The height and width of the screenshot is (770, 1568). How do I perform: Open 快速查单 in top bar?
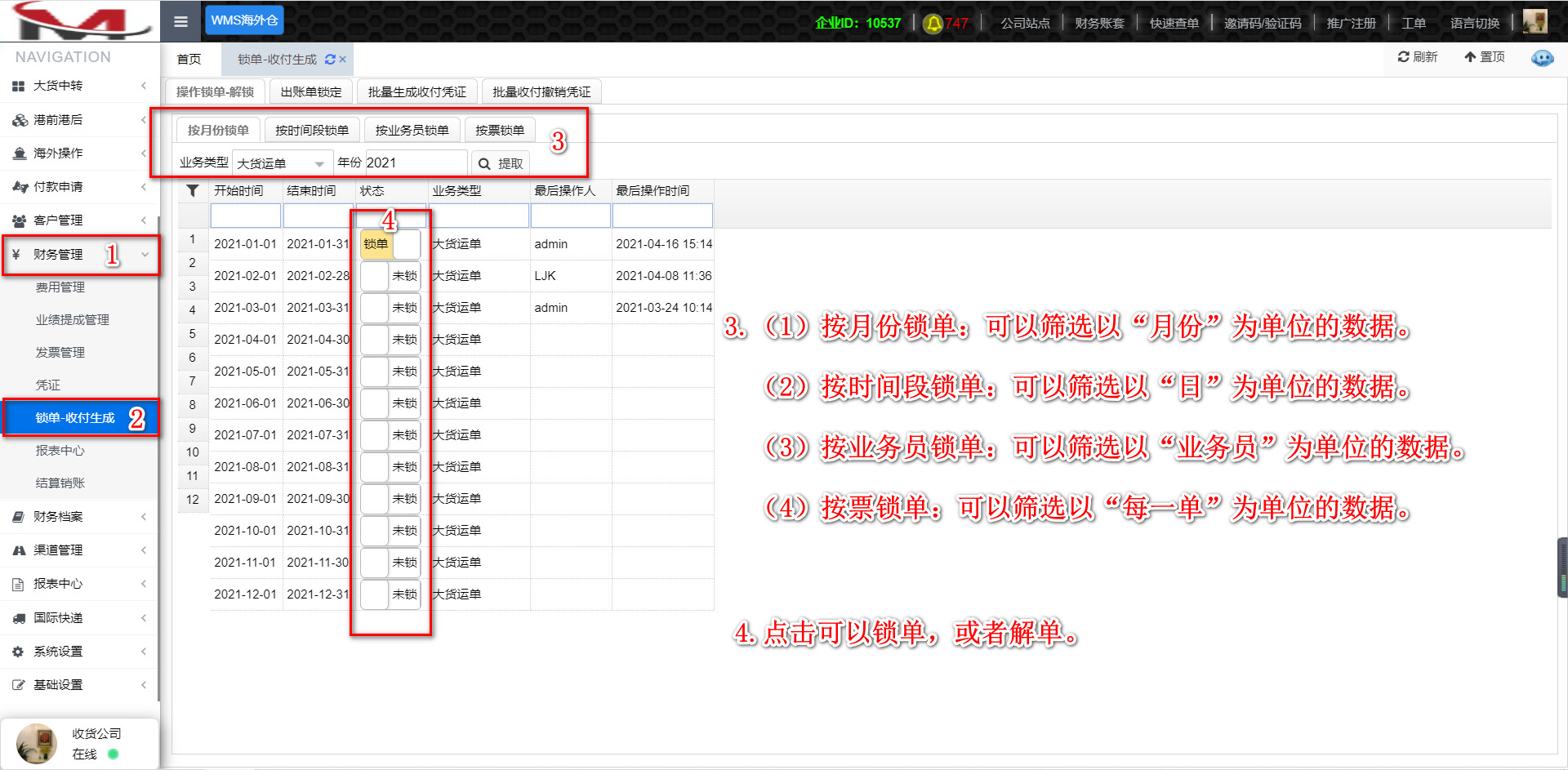pyautogui.click(x=1174, y=23)
